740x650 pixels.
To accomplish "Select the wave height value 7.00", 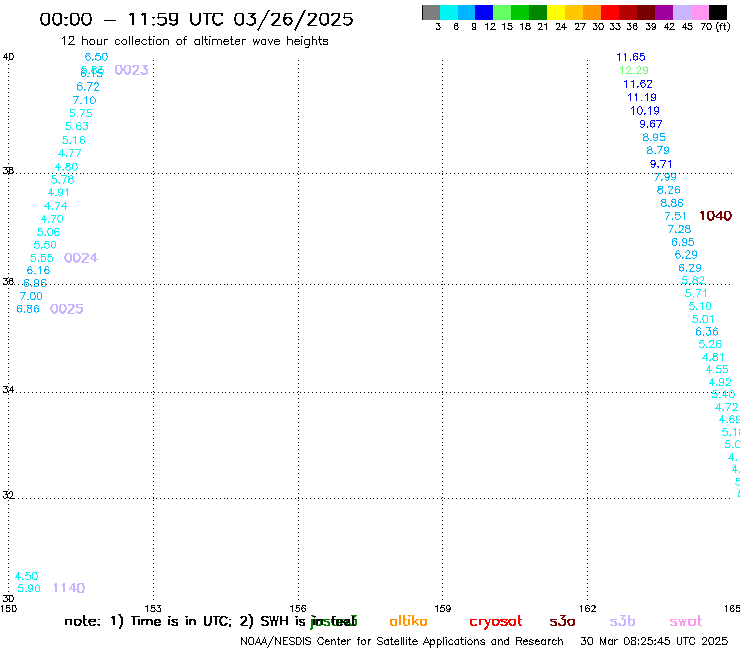I will point(31,296).
